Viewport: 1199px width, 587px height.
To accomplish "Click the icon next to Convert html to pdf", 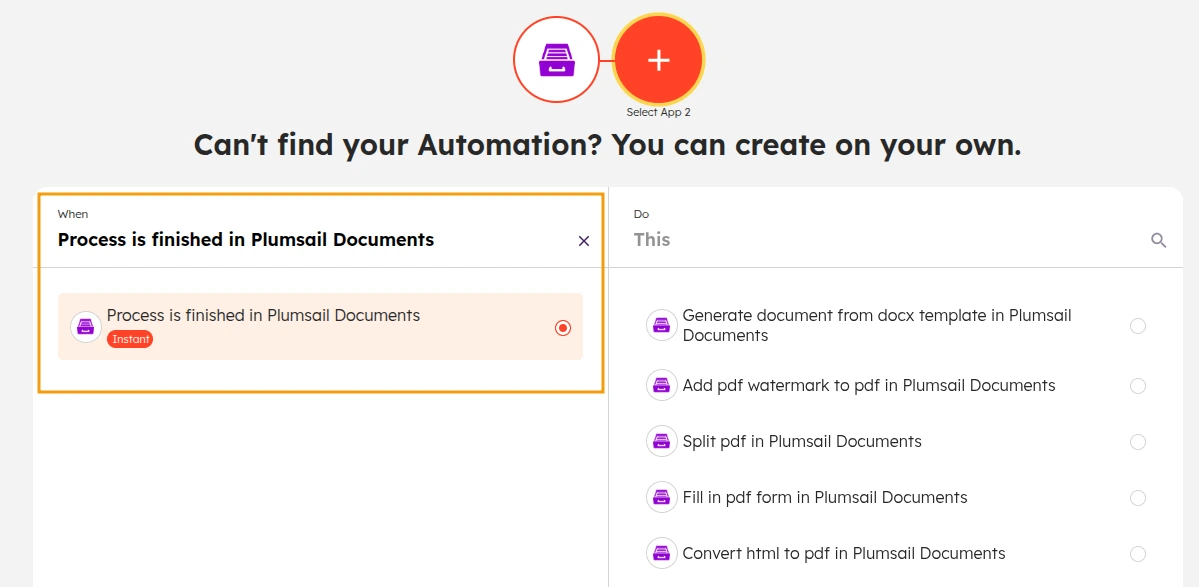I will 661,553.
